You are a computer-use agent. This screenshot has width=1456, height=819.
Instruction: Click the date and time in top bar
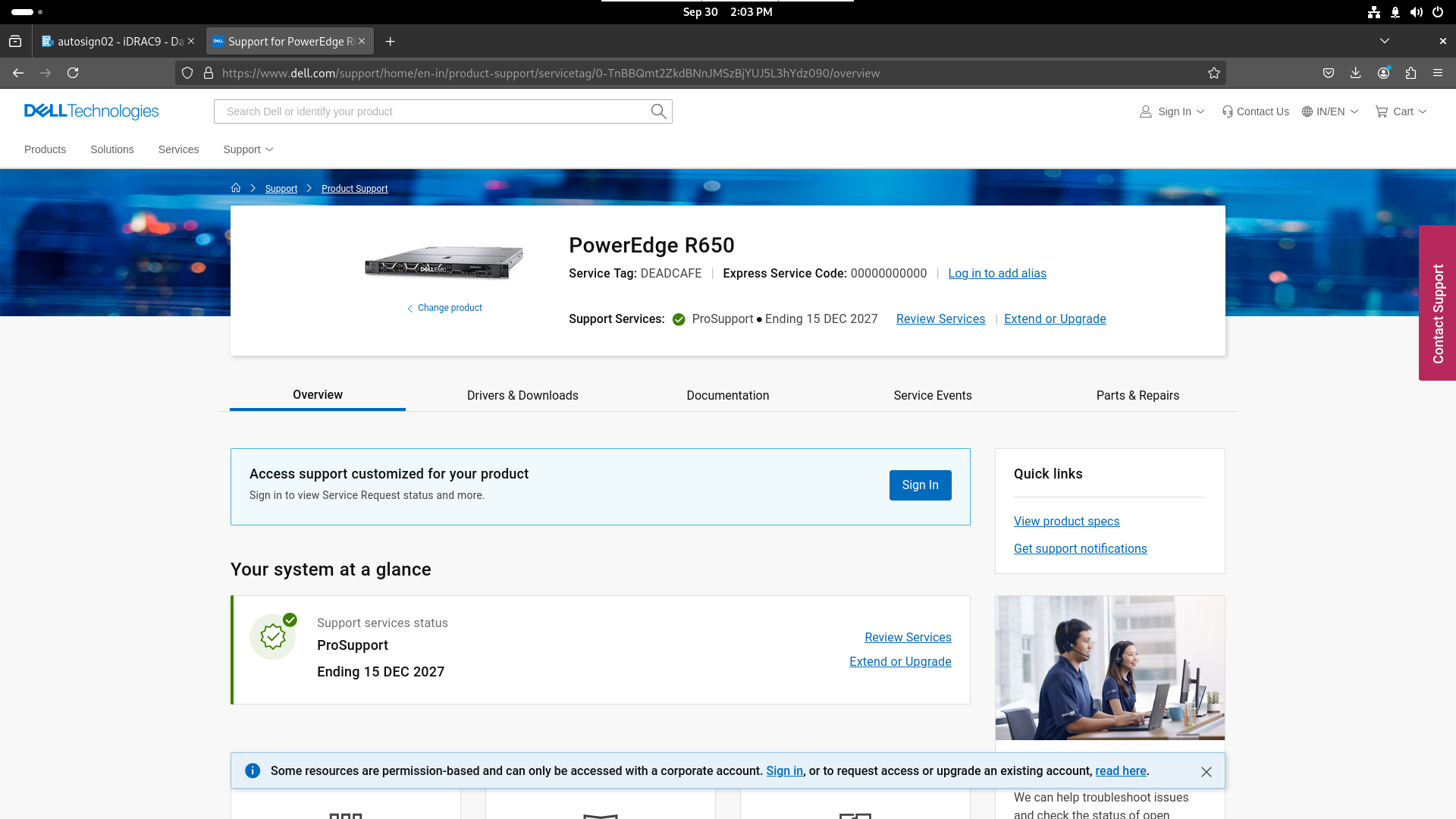(x=727, y=12)
